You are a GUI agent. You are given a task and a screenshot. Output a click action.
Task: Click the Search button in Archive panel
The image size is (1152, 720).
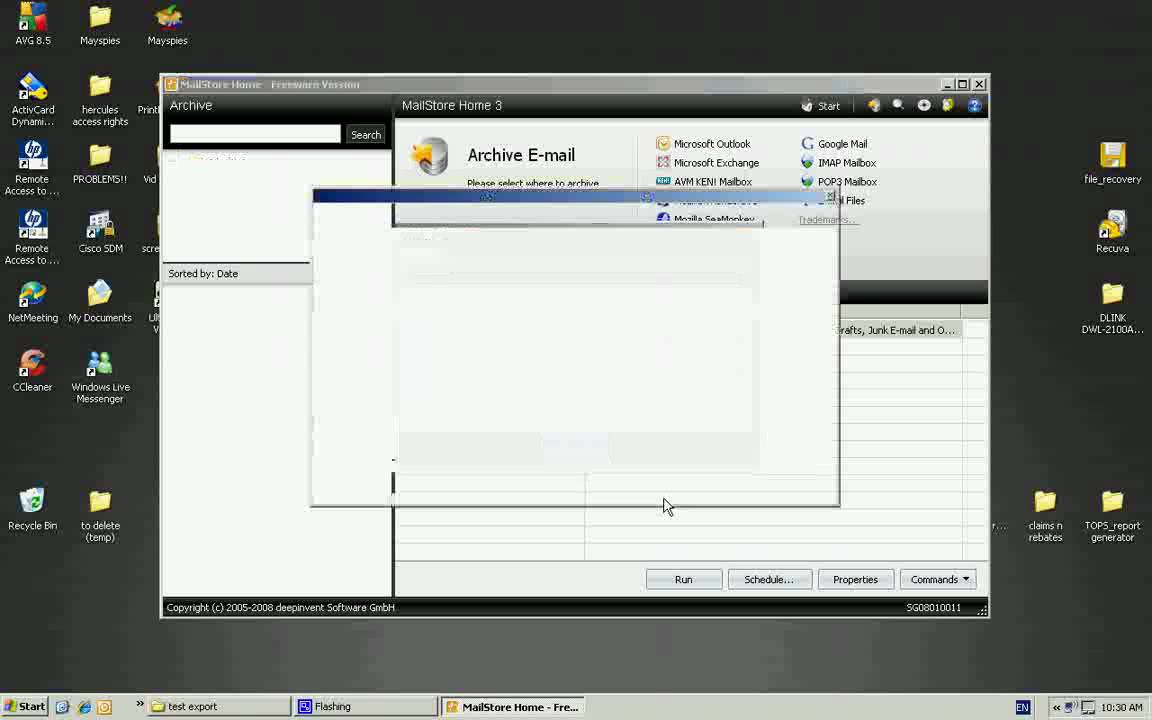pos(366,134)
